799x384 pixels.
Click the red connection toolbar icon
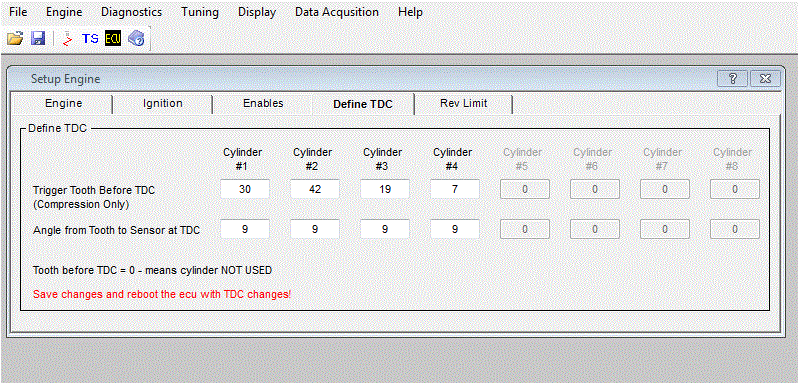(67, 39)
